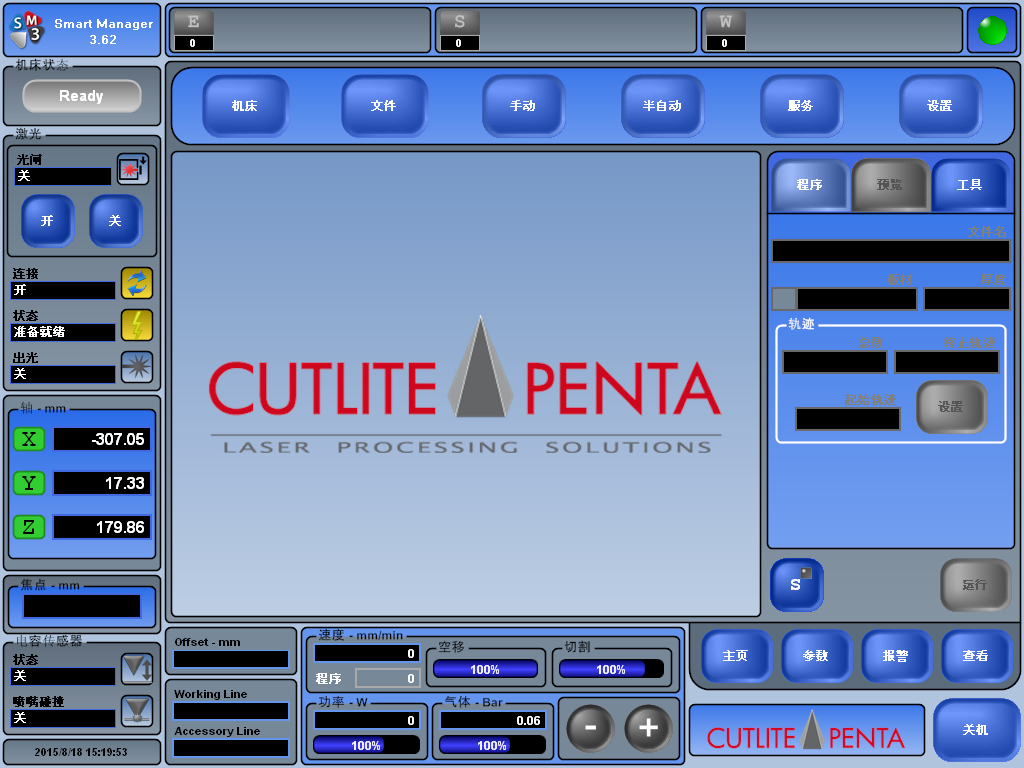Click the Working Line field

click(231, 711)
